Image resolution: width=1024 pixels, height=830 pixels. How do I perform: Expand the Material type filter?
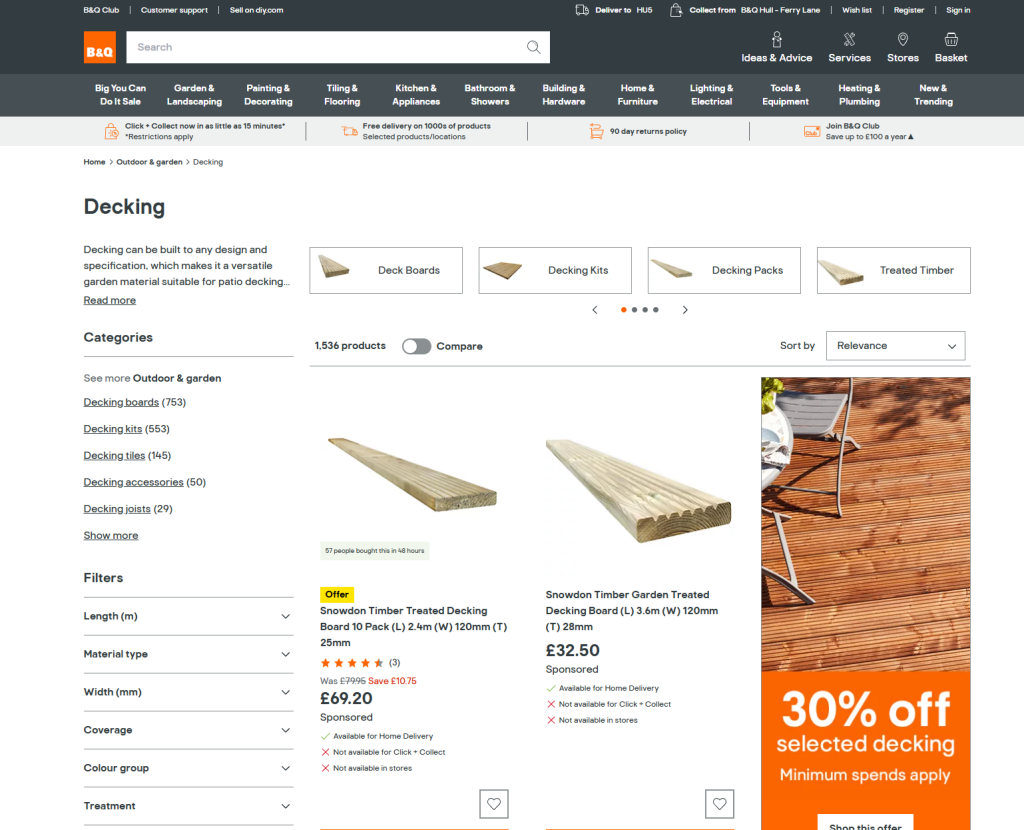[x=188, y=654]
